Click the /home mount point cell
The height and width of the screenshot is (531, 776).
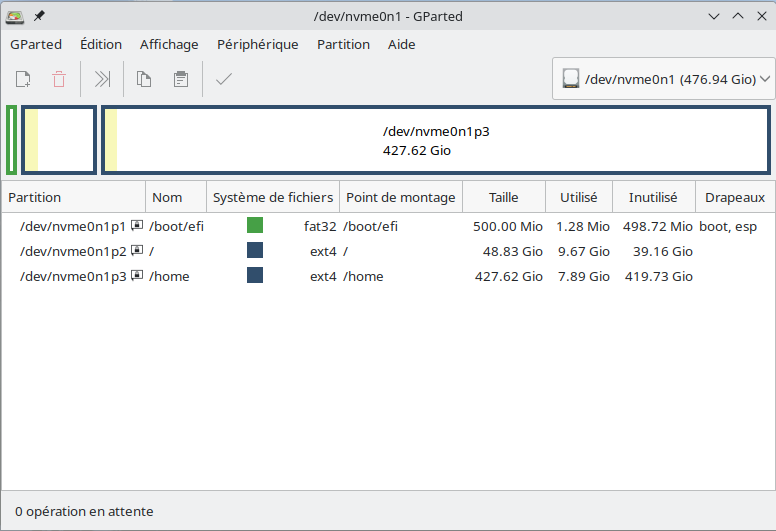[x=363, y=276]
